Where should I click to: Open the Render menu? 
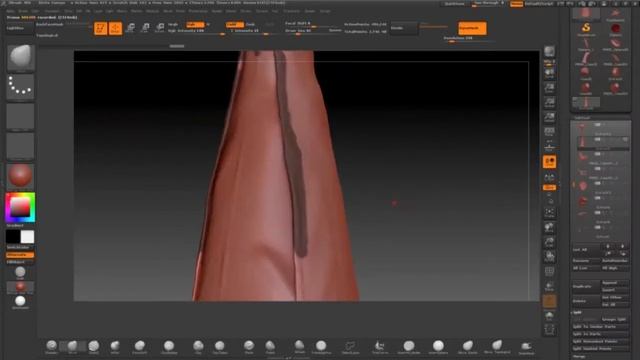coord(217,11)
